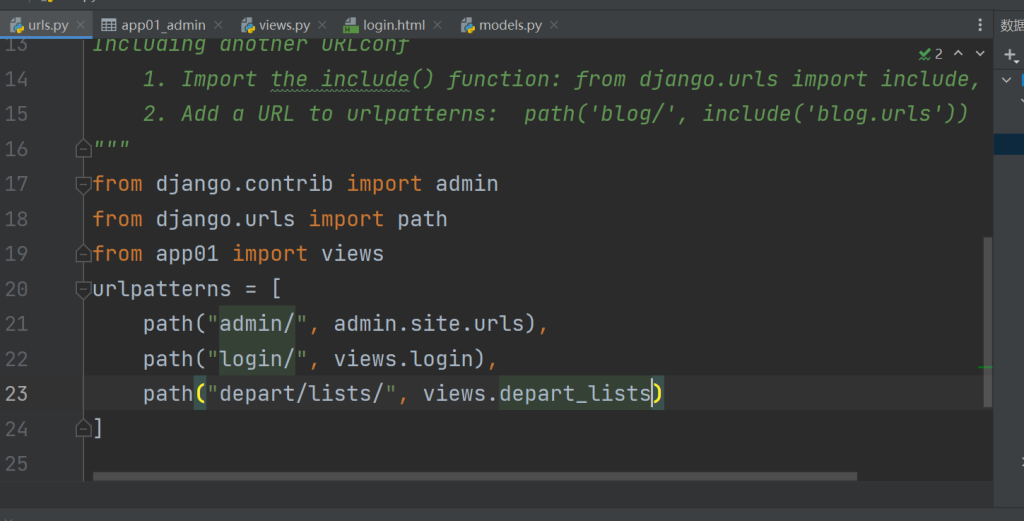Close the app01_admin tab

(218, 25)
